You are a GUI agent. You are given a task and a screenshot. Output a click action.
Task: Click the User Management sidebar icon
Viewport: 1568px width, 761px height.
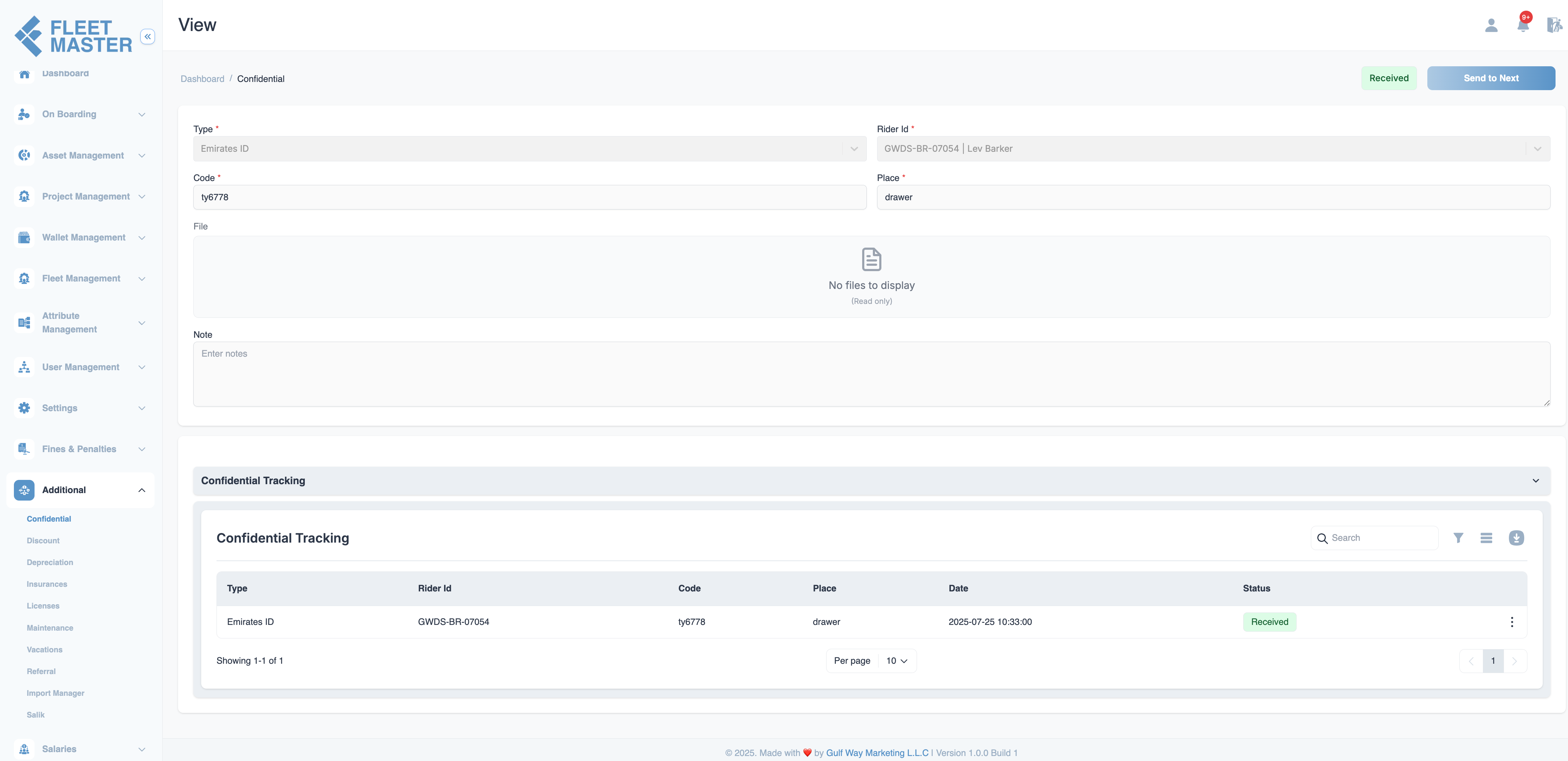pos(24,367)
